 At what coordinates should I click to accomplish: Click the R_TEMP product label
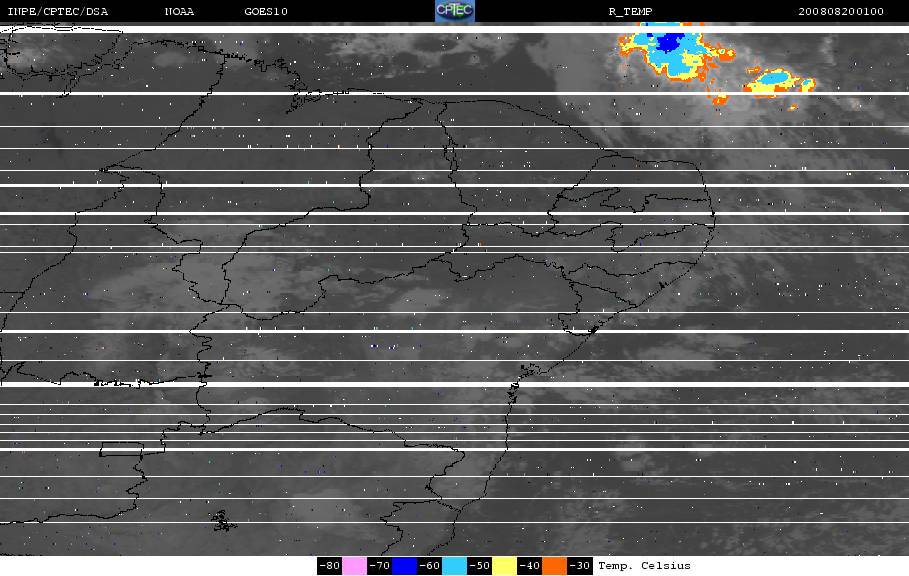click(x=631, y=12)
